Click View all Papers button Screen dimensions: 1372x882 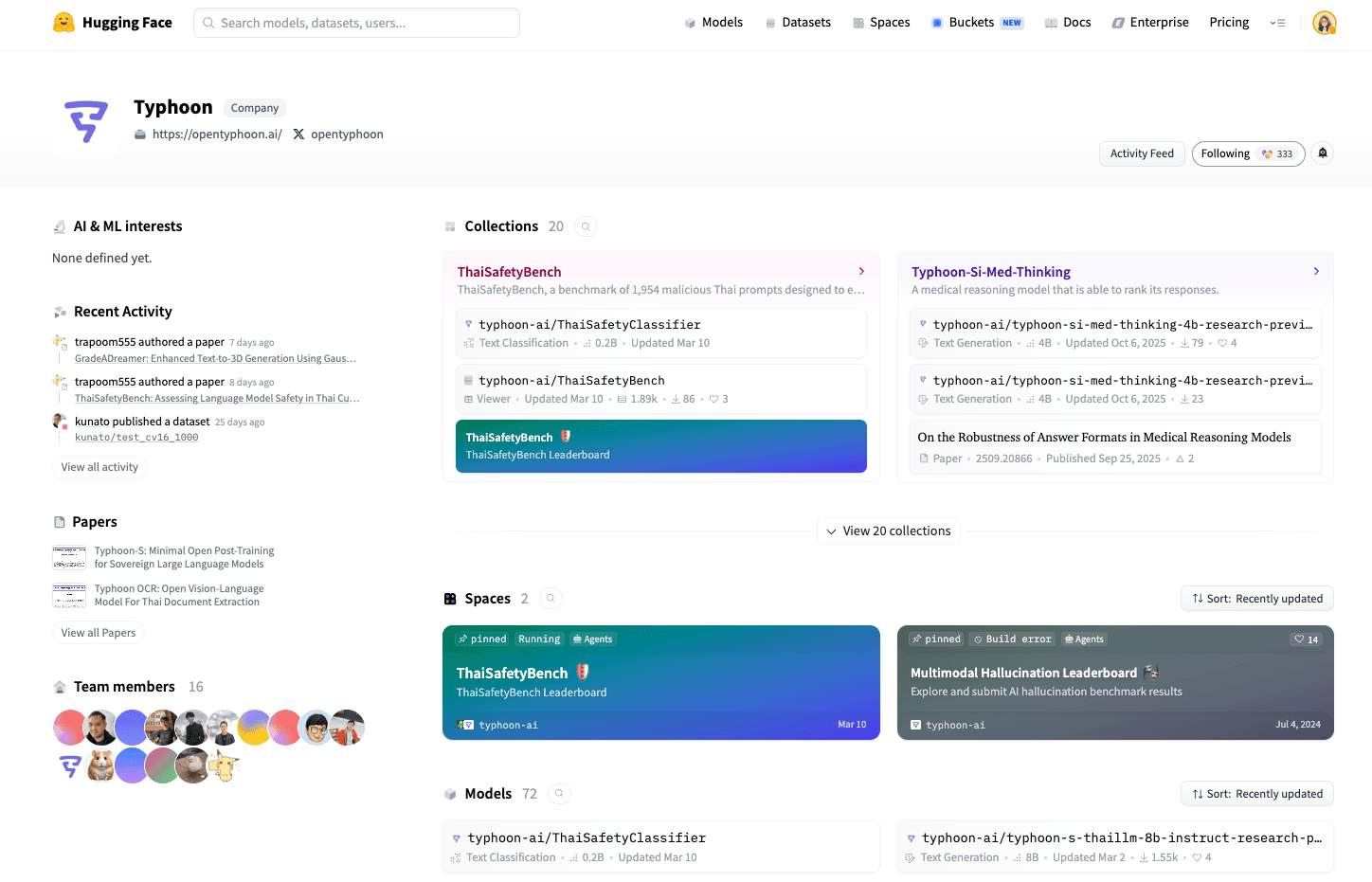(99, 633)
